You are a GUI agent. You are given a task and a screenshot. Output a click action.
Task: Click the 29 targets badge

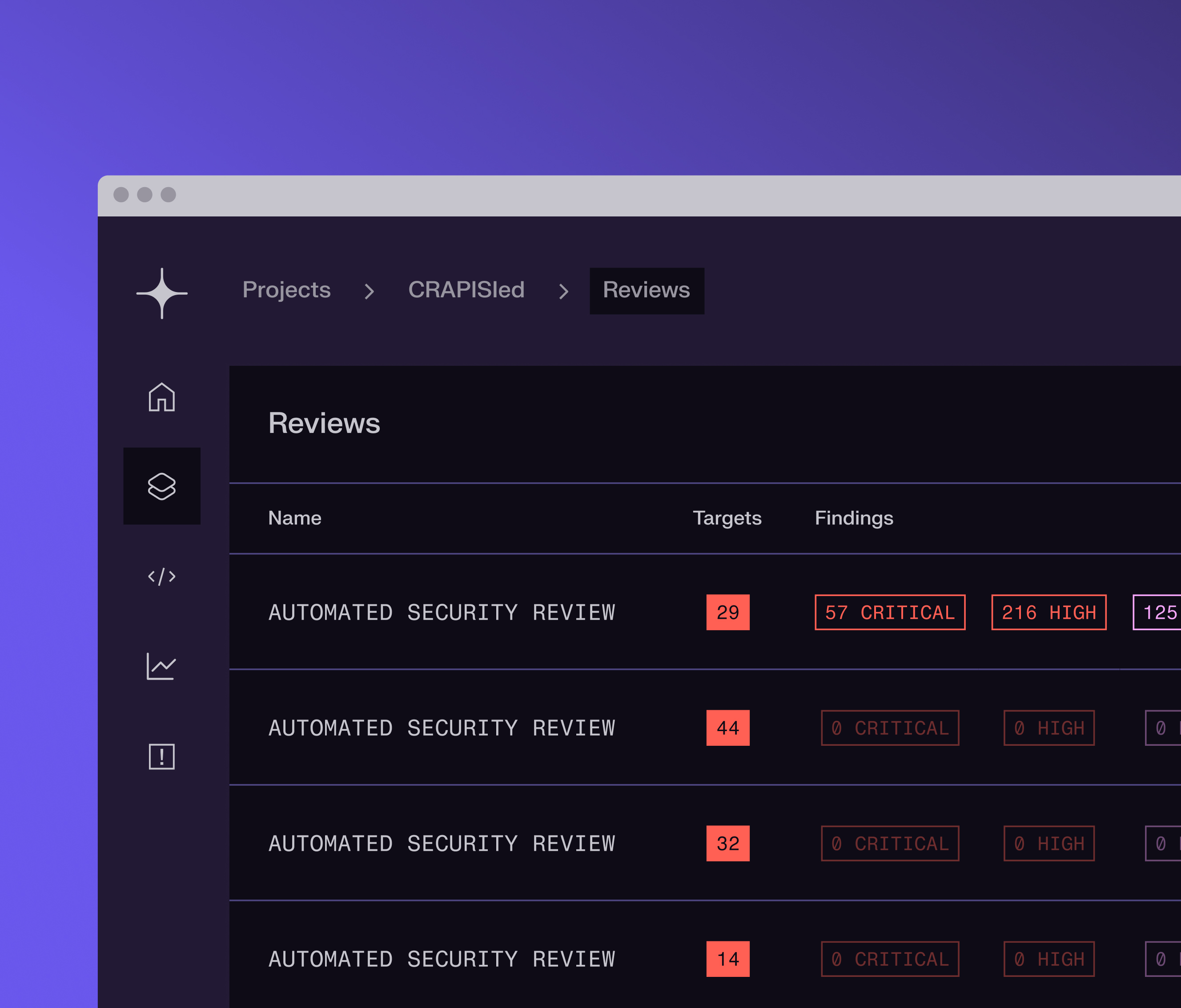tap(728, 612)
